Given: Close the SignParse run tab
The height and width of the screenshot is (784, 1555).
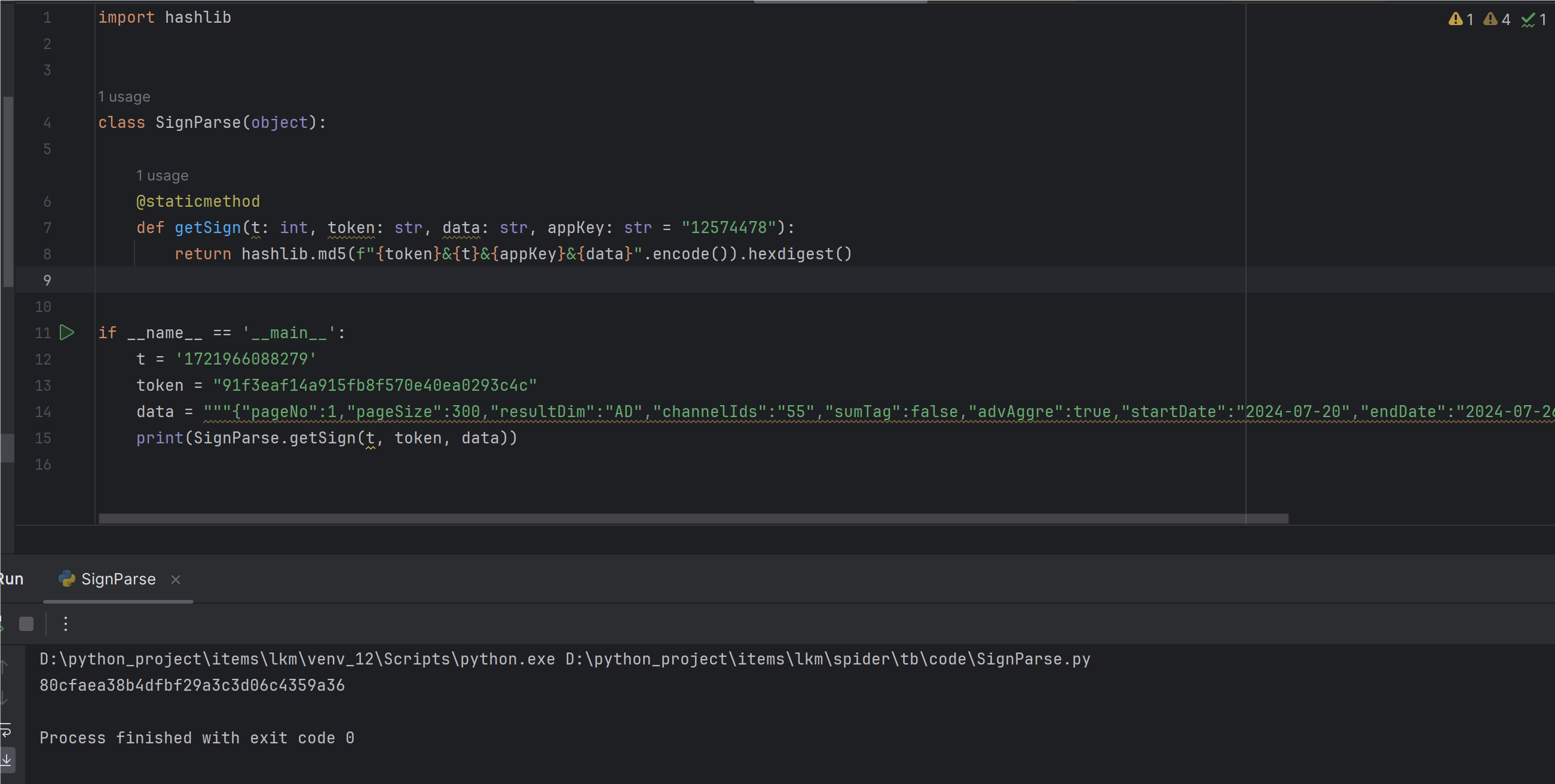Looking at the screenshot, I should (x=176, y=580).
